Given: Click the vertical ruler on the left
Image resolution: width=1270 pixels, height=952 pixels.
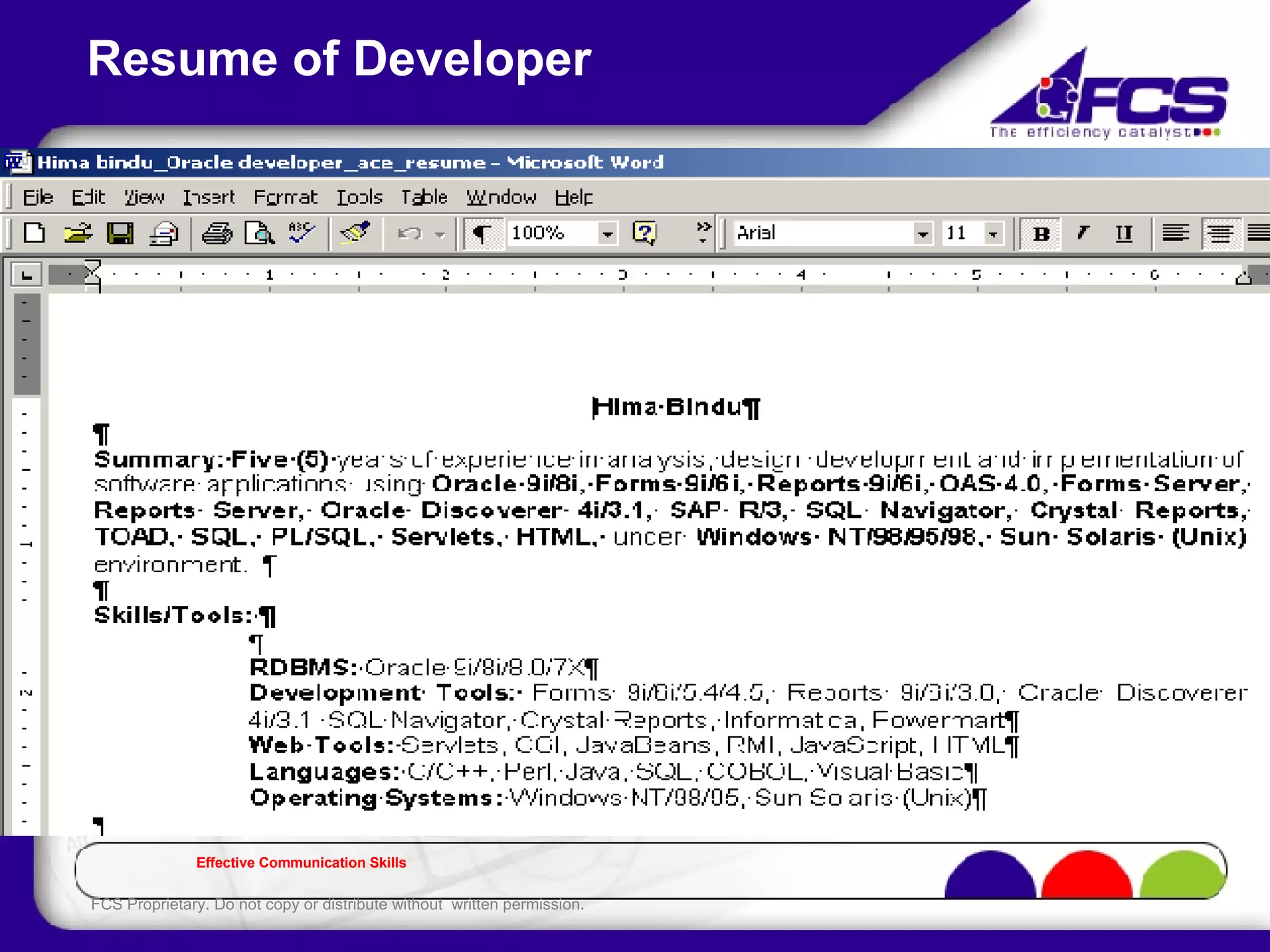Looking at the screenshot, I should coord(26,563).
